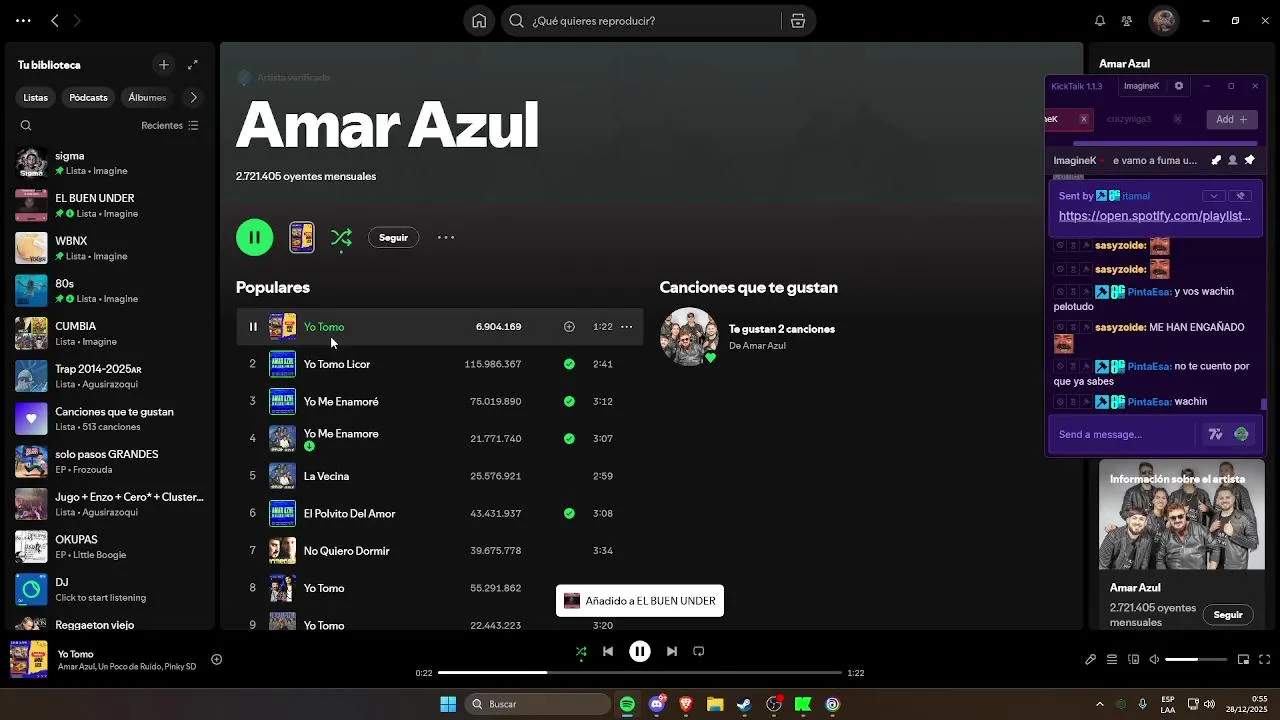
Task: Open Windows Start menu
Action: (448, 704)
